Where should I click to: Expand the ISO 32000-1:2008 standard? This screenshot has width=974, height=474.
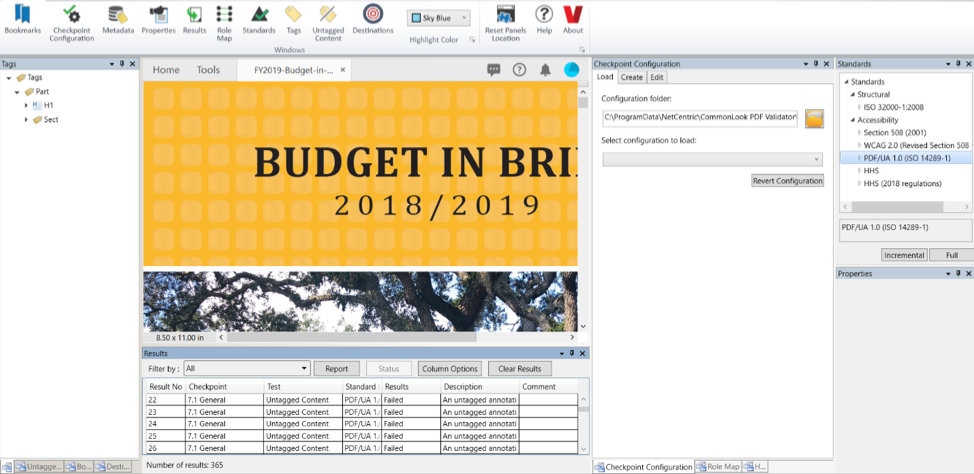coord(860,107)
